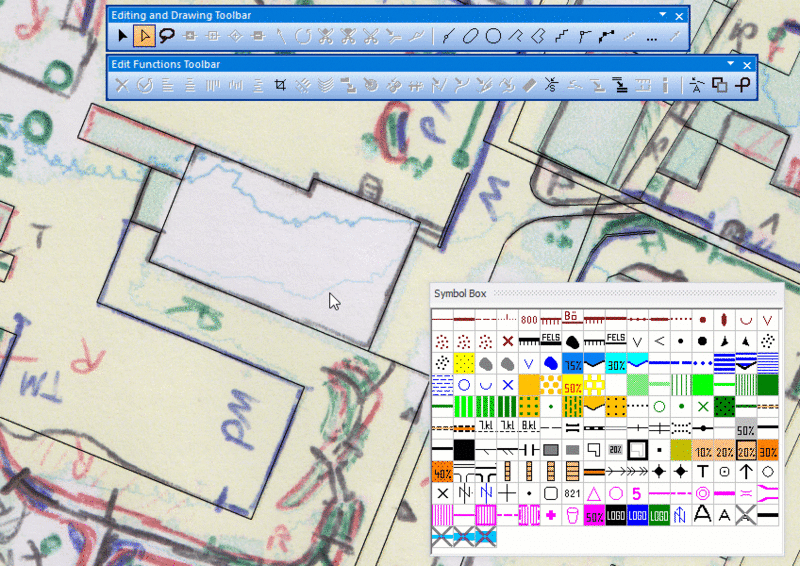Select the '8.kl' path symbol

click(529, 427)
